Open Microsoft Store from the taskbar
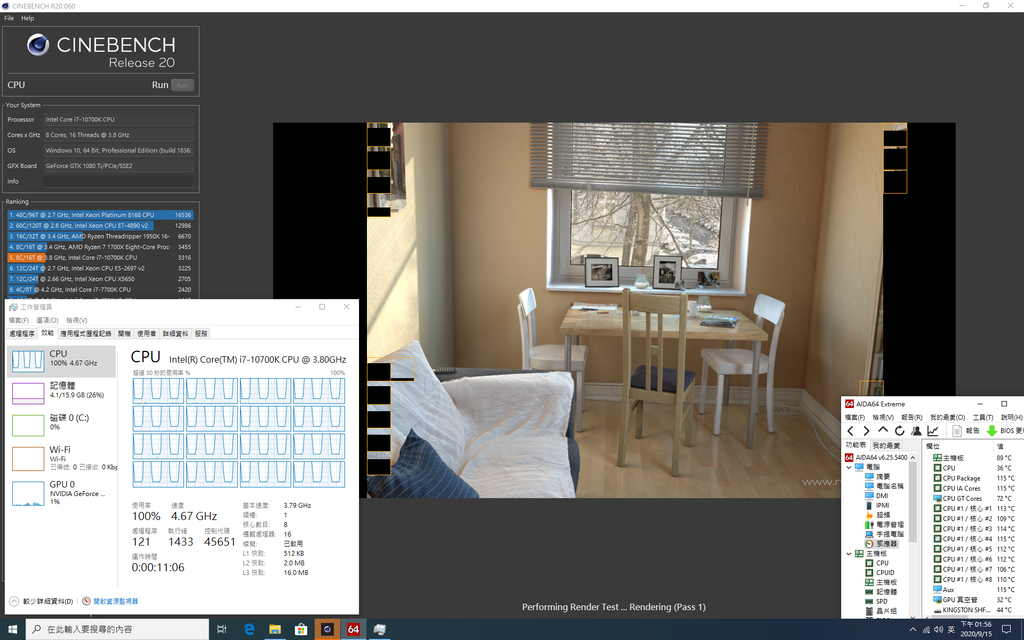This screenshot has height=640, width=1024. 301,629
